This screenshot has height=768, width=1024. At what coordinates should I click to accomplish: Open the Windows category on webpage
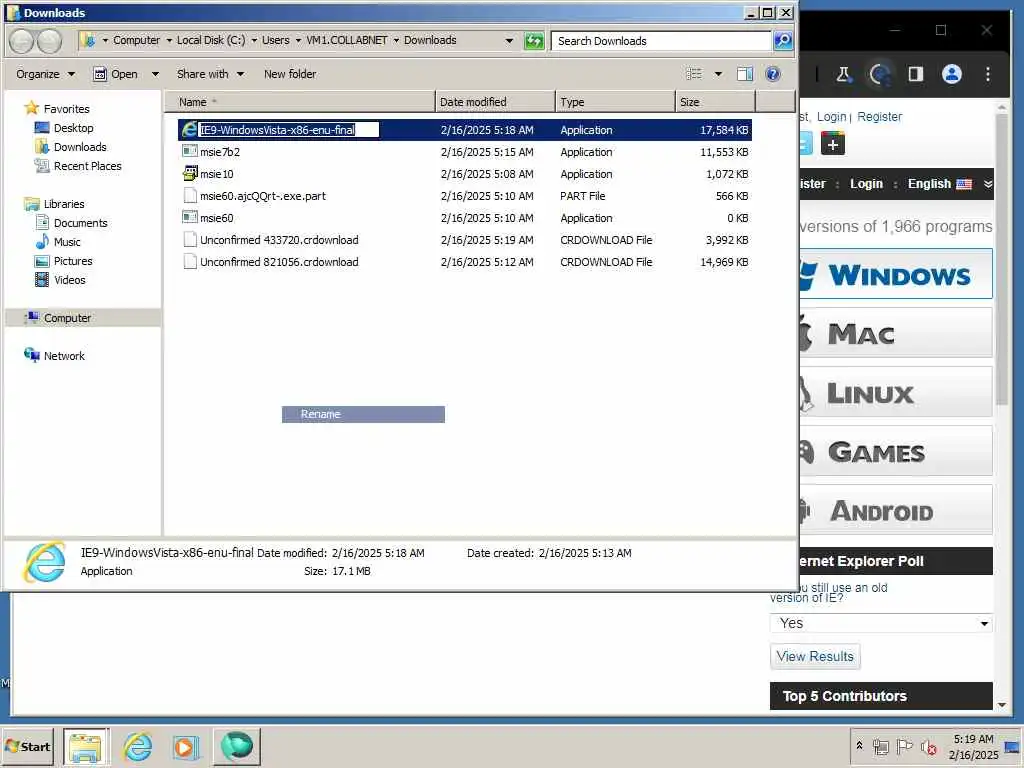895,274
